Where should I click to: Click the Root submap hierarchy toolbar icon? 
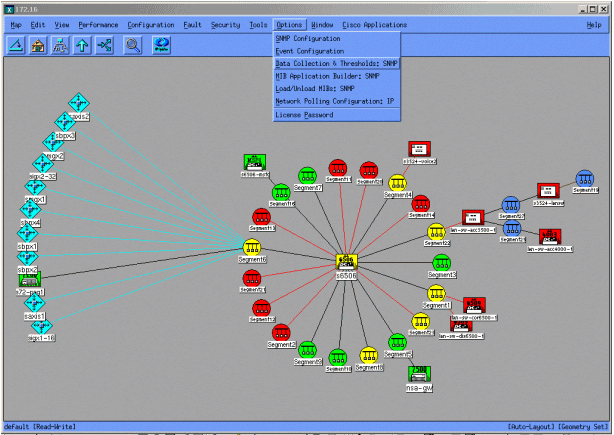coord(60,45)
